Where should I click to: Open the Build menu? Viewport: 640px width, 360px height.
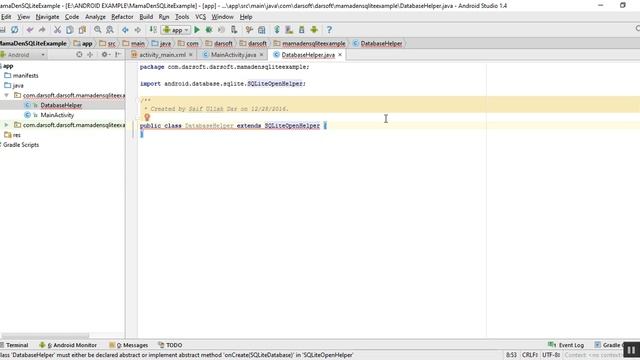click(146, 17)
